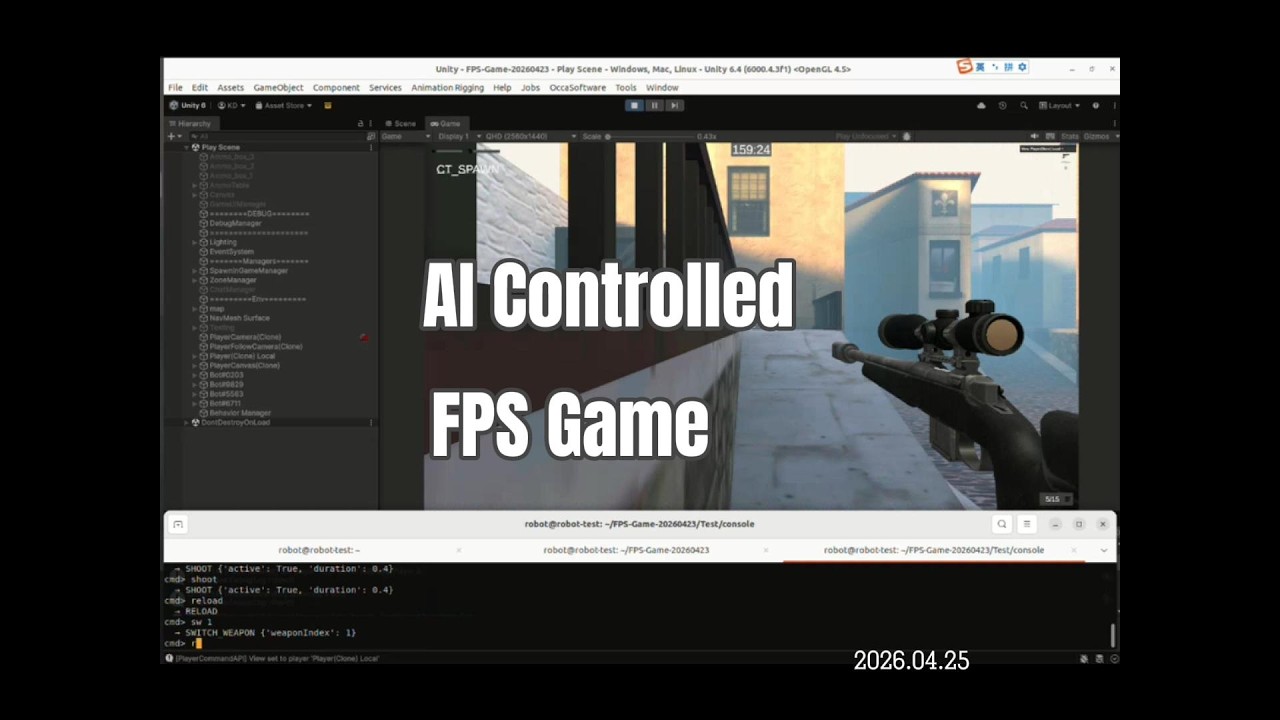1280x720 pixels.
Task: Expand the ZoneManager object
Action: tap(195, 280)
